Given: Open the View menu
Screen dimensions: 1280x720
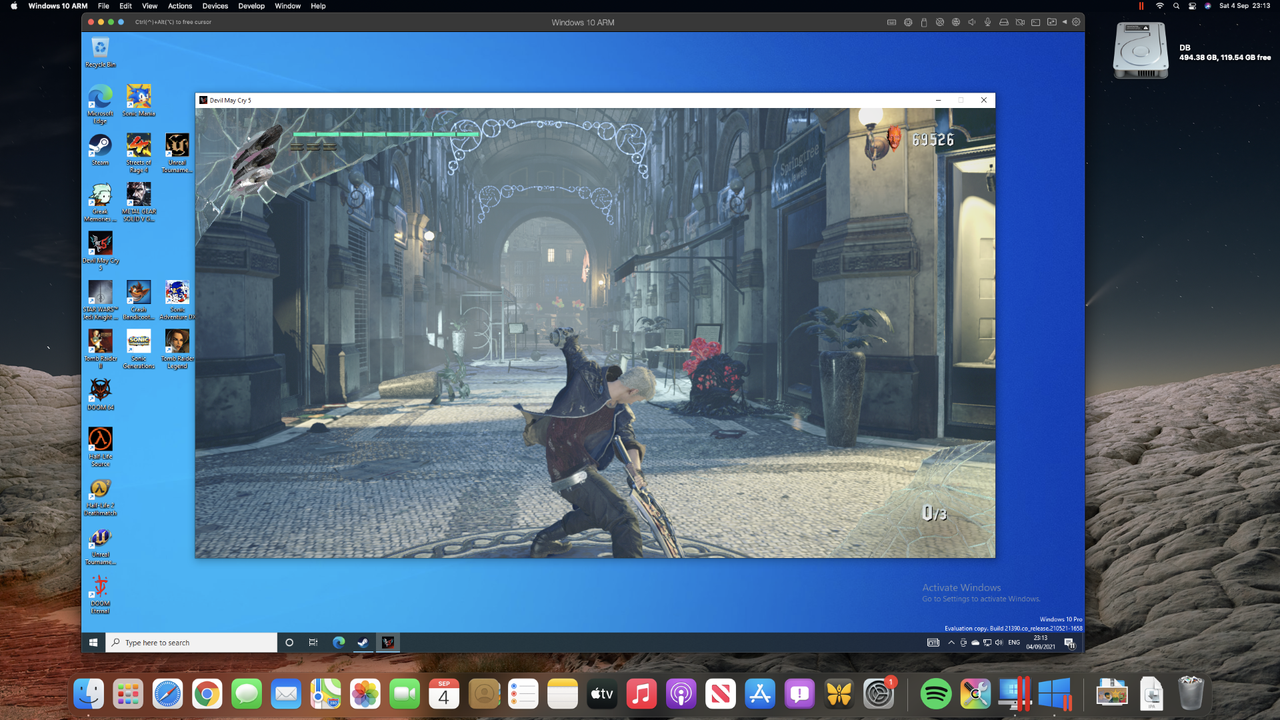Looking at the screenshot, I should pyautogui.click(x=150, y=6).
